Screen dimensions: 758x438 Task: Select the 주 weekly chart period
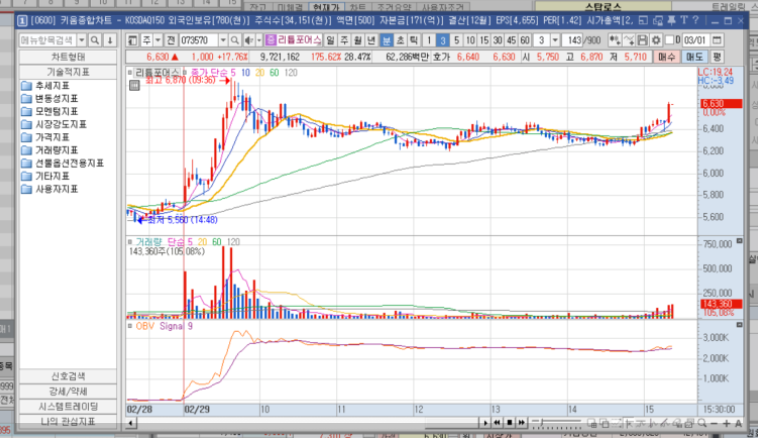(x=344, y=40)
